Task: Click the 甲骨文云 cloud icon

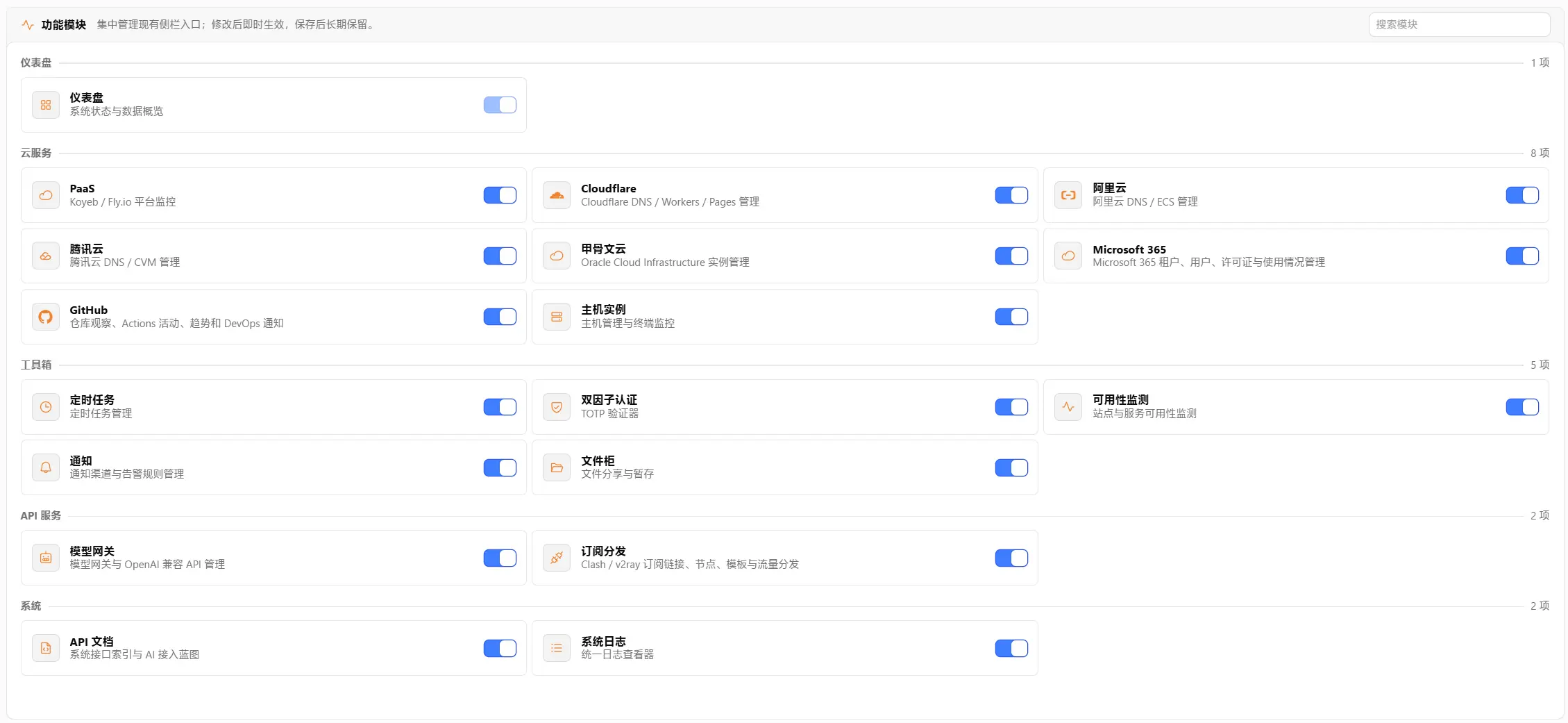Action: click(x=557, y=256)
